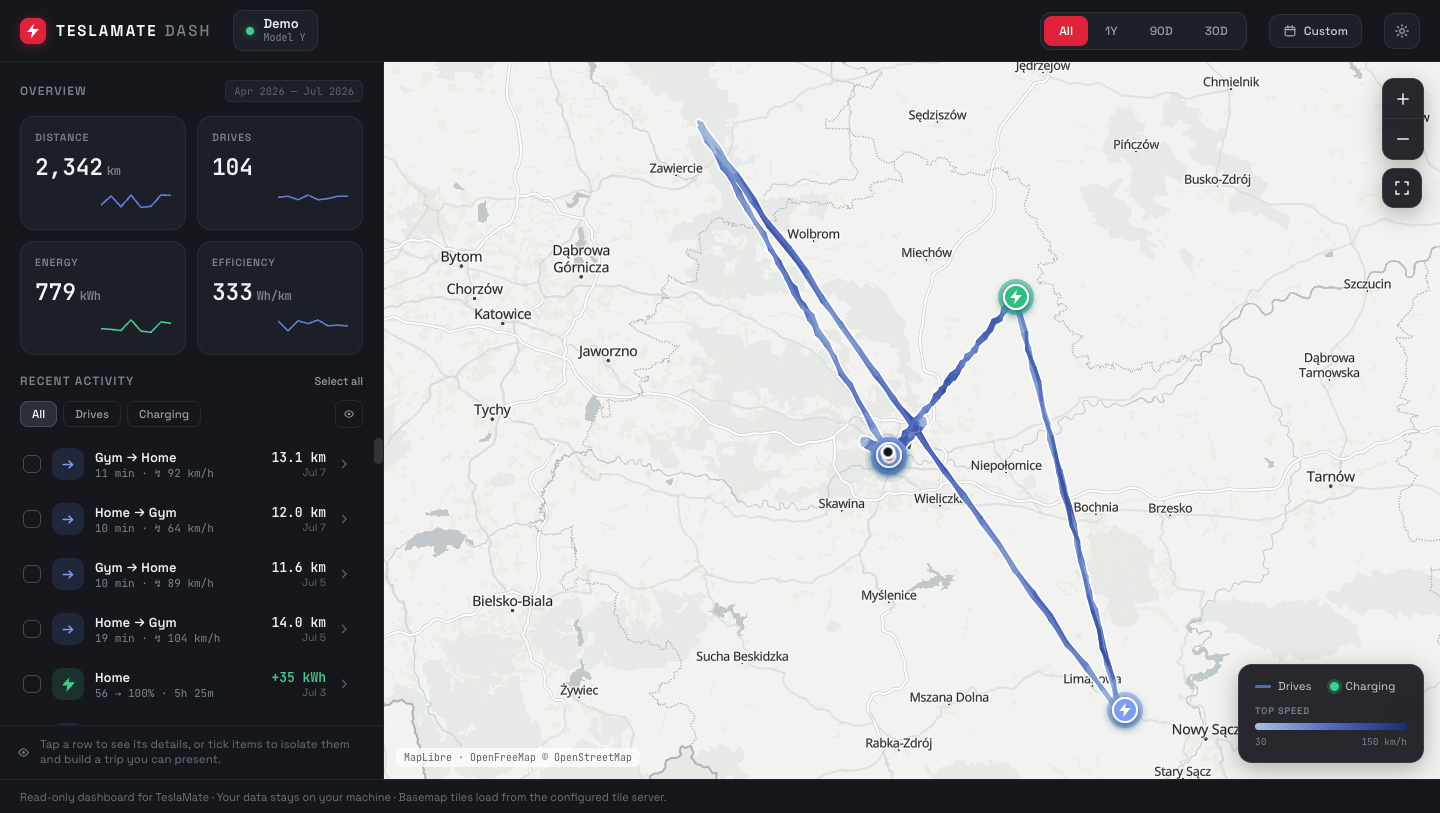Open the Demo Model Y vehicle selector
1440x813 pixels.
[x=275, y=31]
